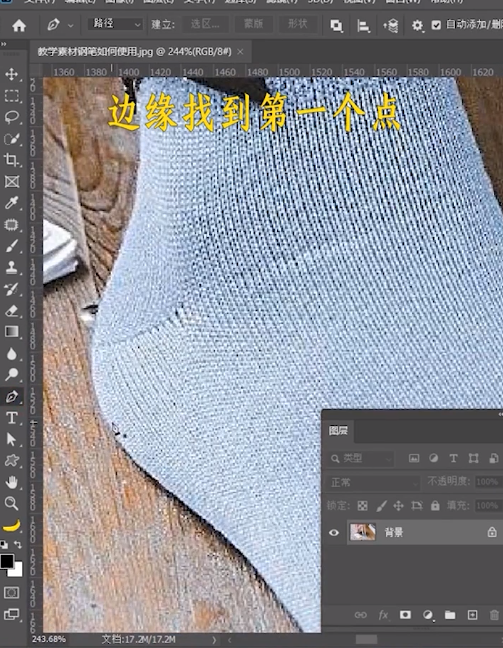Select the Lasso tool
The height and width of the screenshot is (648, 503).
click(12, 117)
